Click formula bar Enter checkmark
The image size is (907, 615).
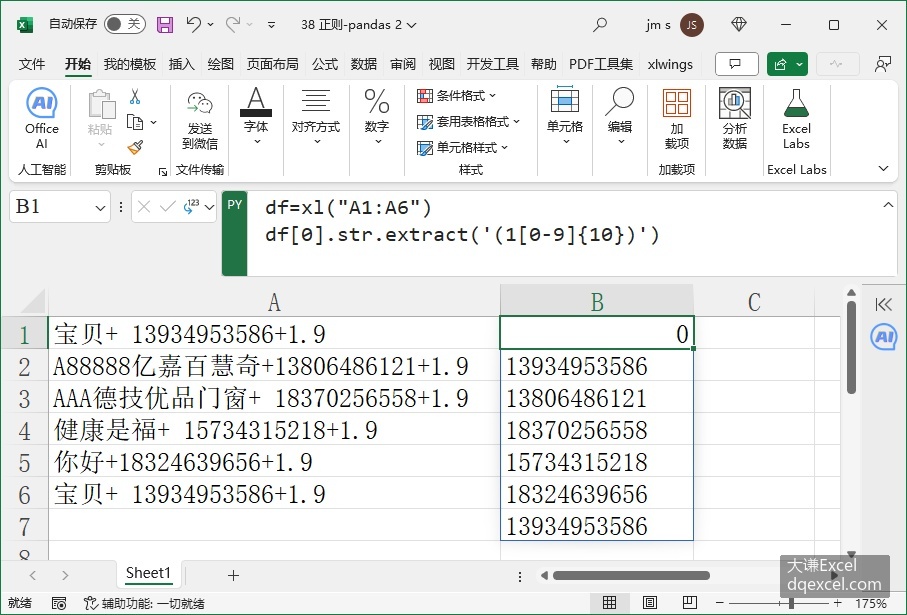pos(167,207)
